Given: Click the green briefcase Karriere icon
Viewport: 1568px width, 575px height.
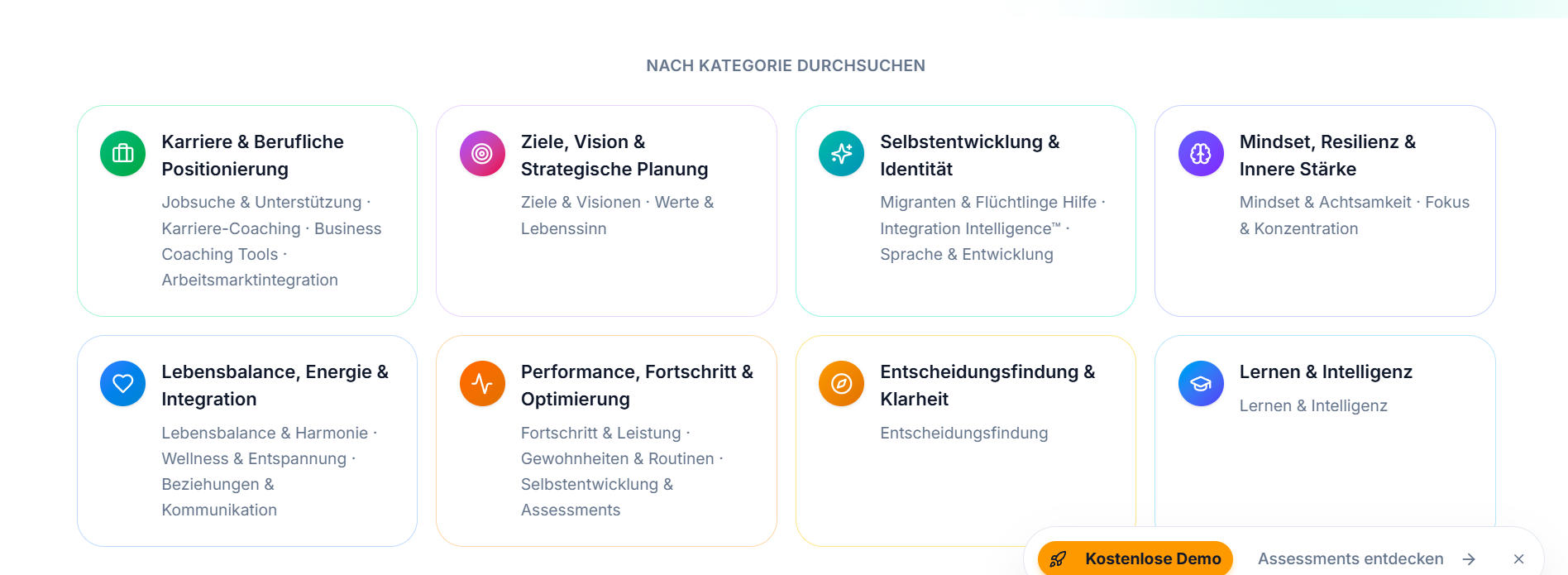Looking at the screenshot, I should 122,154.
